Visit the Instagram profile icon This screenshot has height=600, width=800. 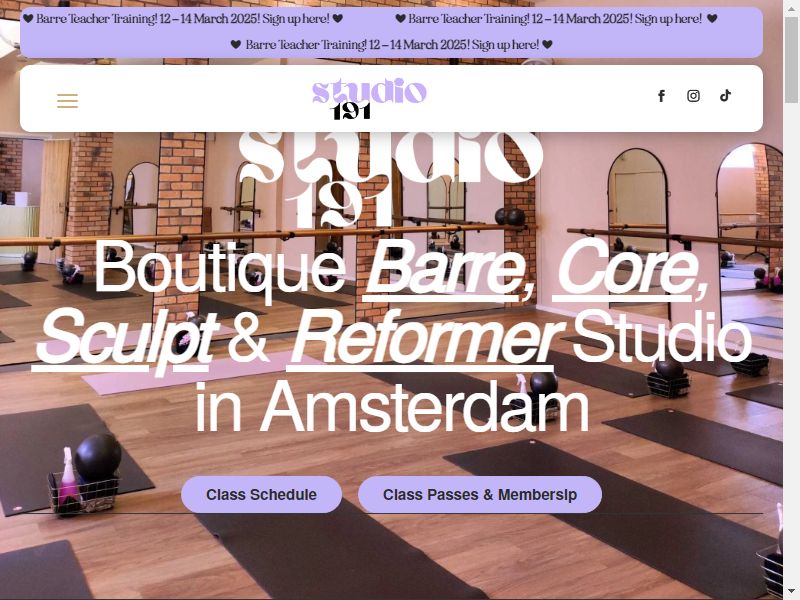click(x=693, y=96)
